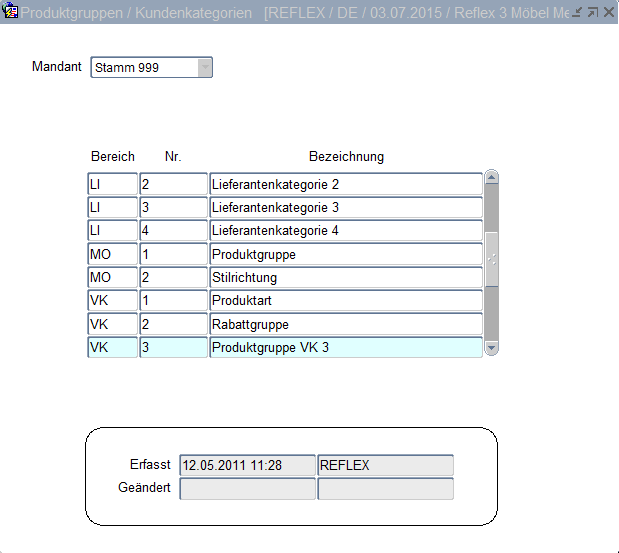Maximize the Produktgruppen window
Viewport: 619px width, 553px height.
592,13
